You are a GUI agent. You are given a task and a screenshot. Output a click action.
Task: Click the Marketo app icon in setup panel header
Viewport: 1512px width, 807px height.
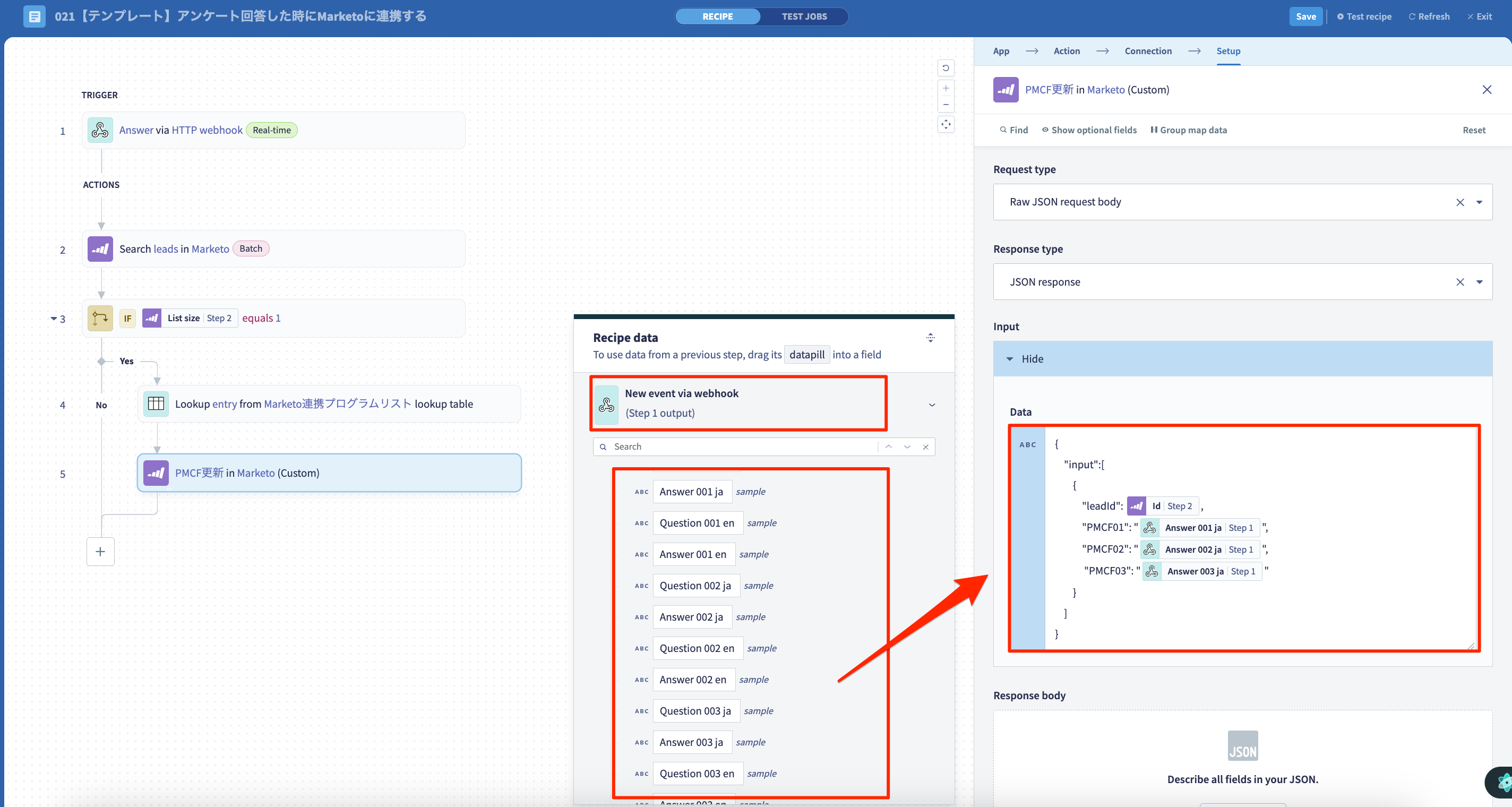pyautogui.click(x=1006, y=90)
